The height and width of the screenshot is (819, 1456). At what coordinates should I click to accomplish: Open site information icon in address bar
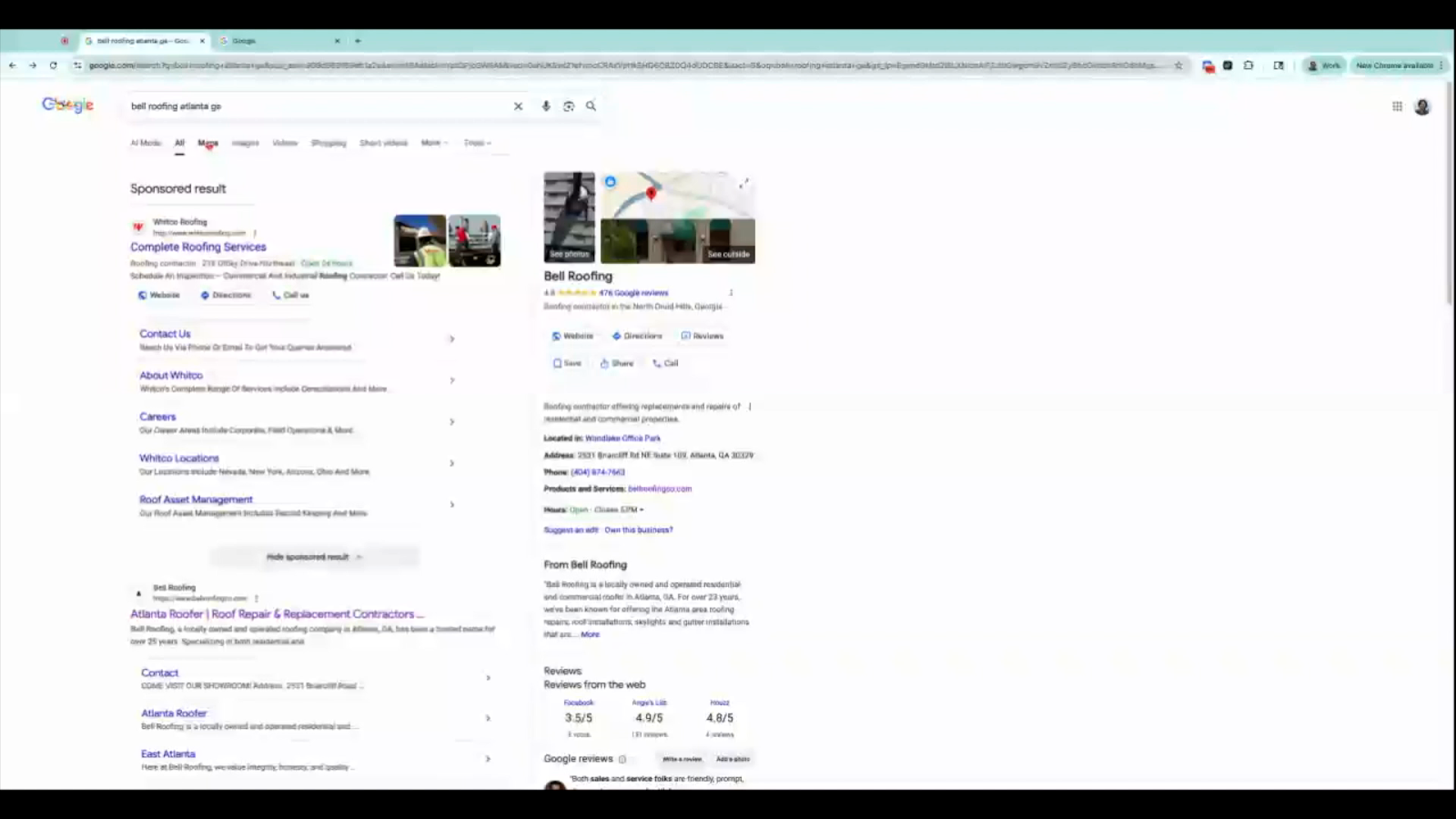pyautogui.click(x=78, y=66)
